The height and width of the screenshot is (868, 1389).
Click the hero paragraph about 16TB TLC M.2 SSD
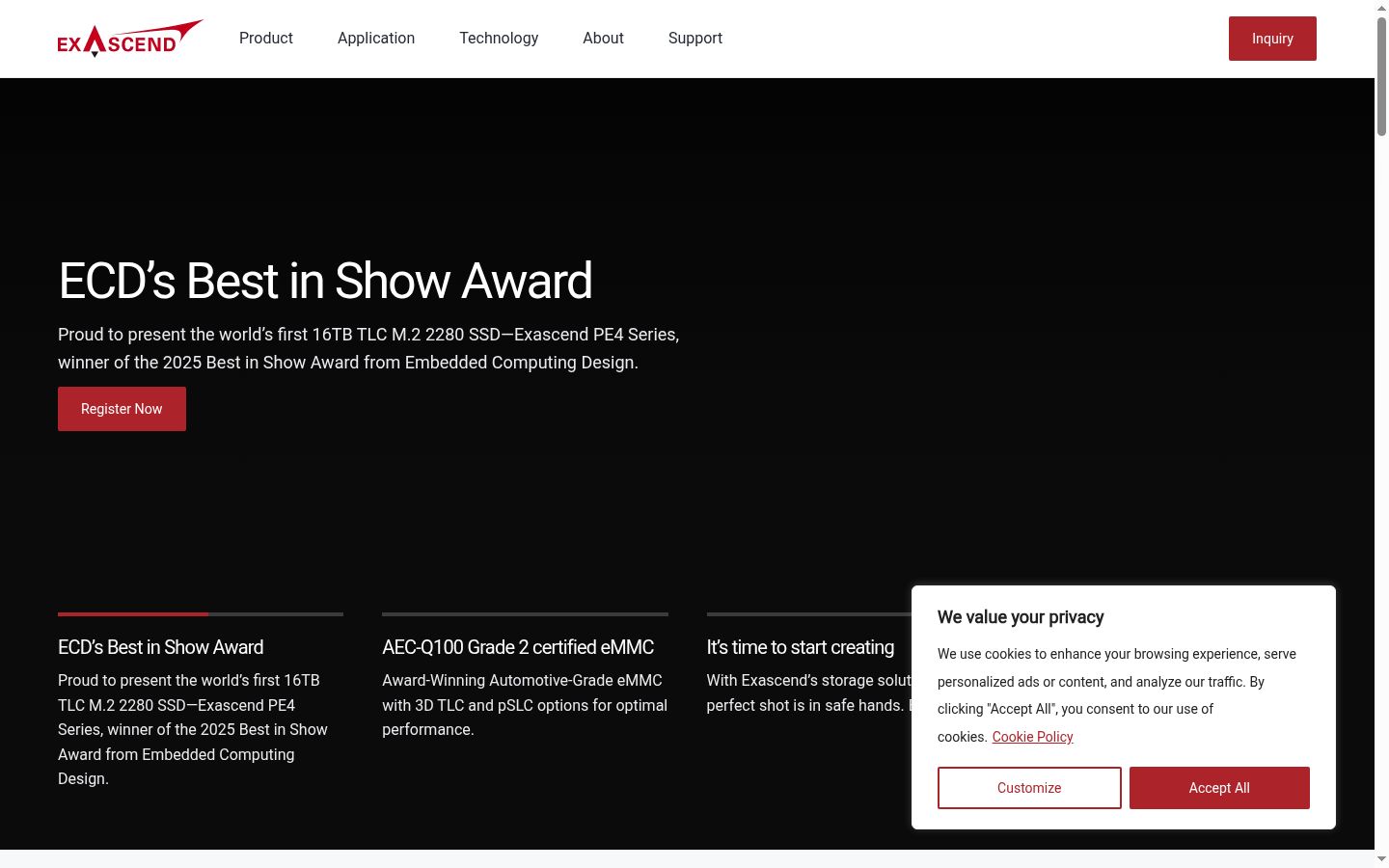click(368, 348)
